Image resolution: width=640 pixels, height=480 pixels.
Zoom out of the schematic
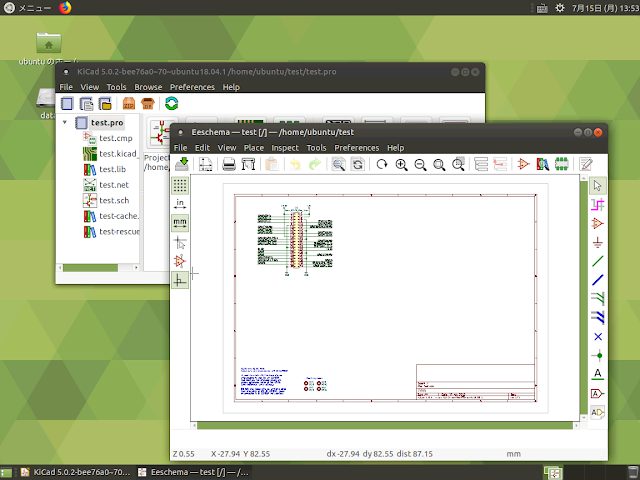[420, 164]
